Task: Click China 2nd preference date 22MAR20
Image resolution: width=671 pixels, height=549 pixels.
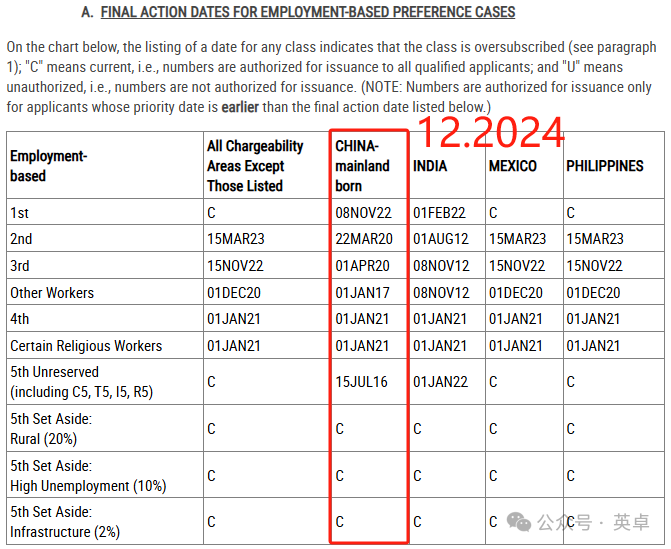Action: [364, 239]
